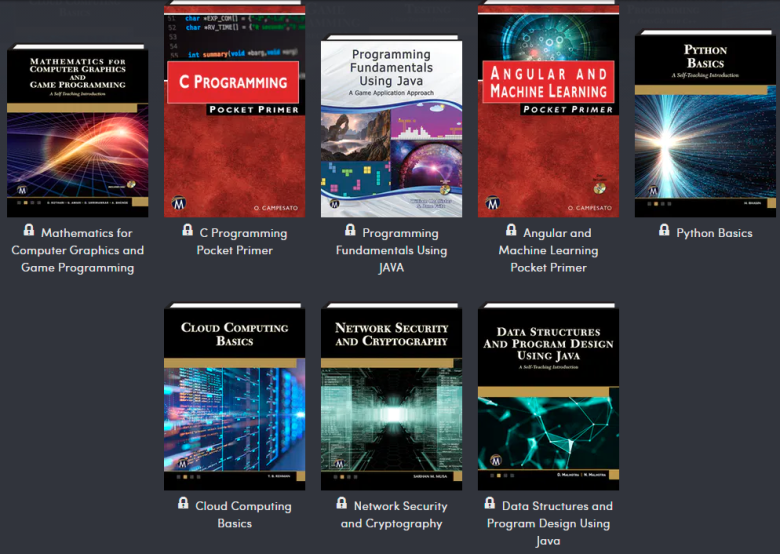Screen dimensions: 780x554
Task: Open Cloud Computing Basics book cover
Action: 234,396
